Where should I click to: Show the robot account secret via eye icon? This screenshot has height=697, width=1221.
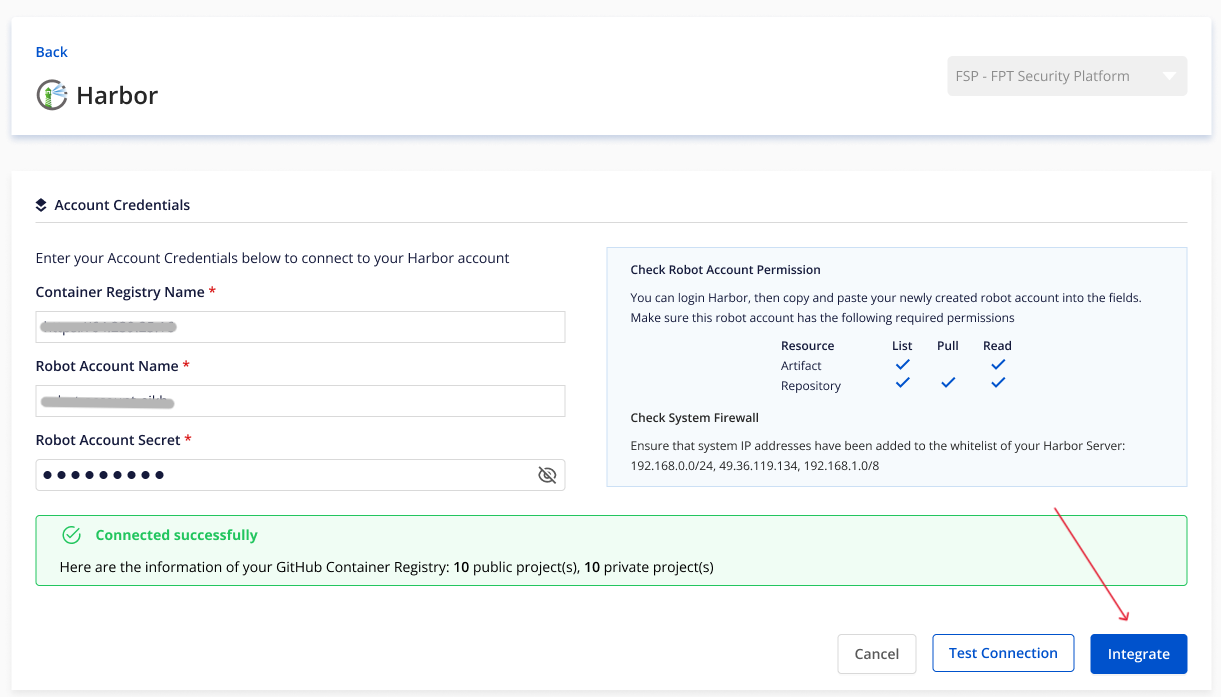point(547,475)
